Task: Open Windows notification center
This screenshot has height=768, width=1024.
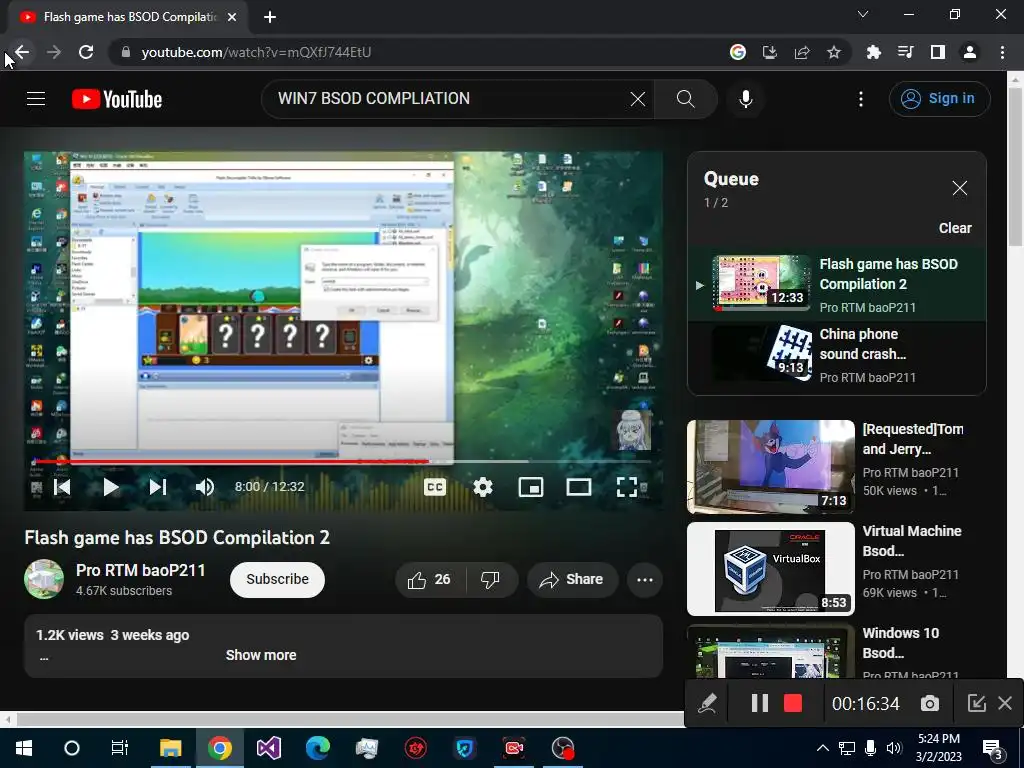Action: (993, 748)
